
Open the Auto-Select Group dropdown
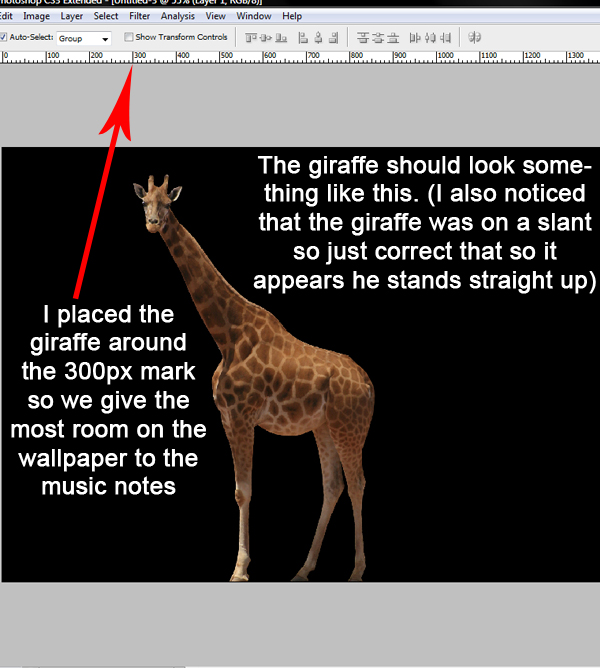pos(84,38)
